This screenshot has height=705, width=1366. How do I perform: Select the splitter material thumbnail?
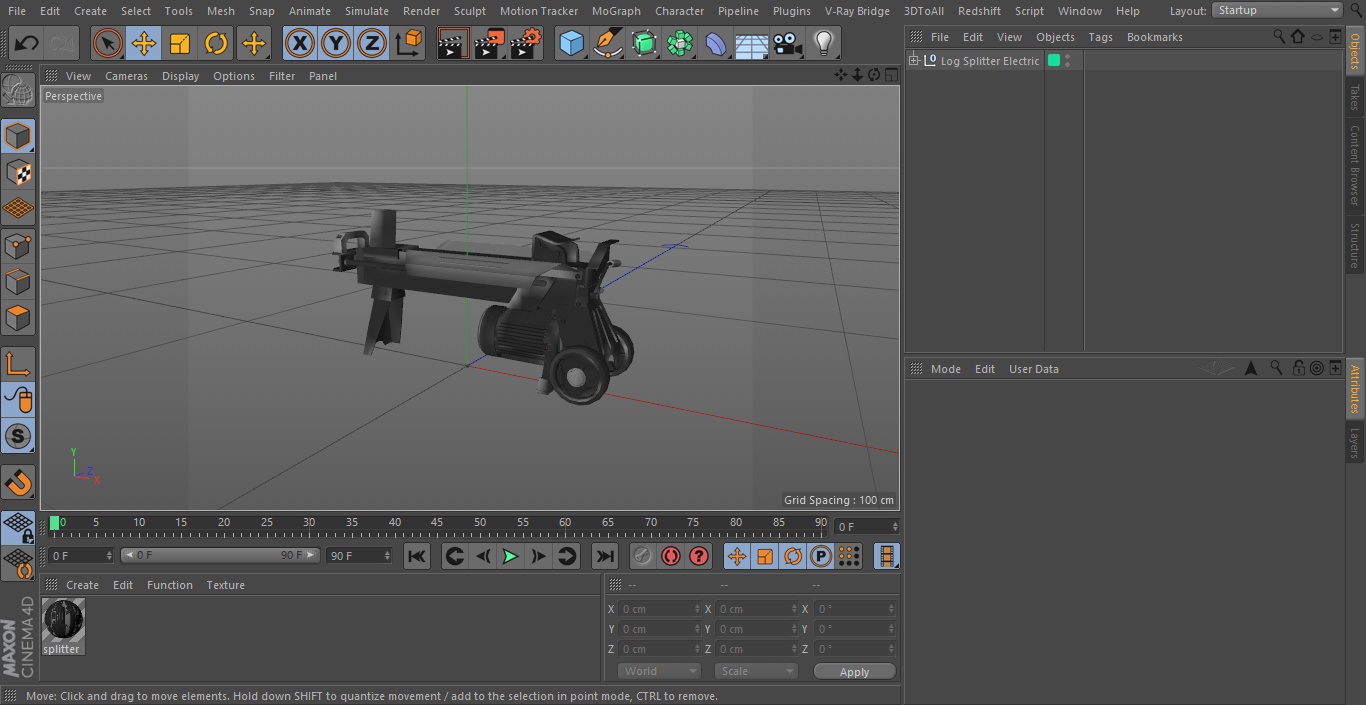(x=63, y=621)
